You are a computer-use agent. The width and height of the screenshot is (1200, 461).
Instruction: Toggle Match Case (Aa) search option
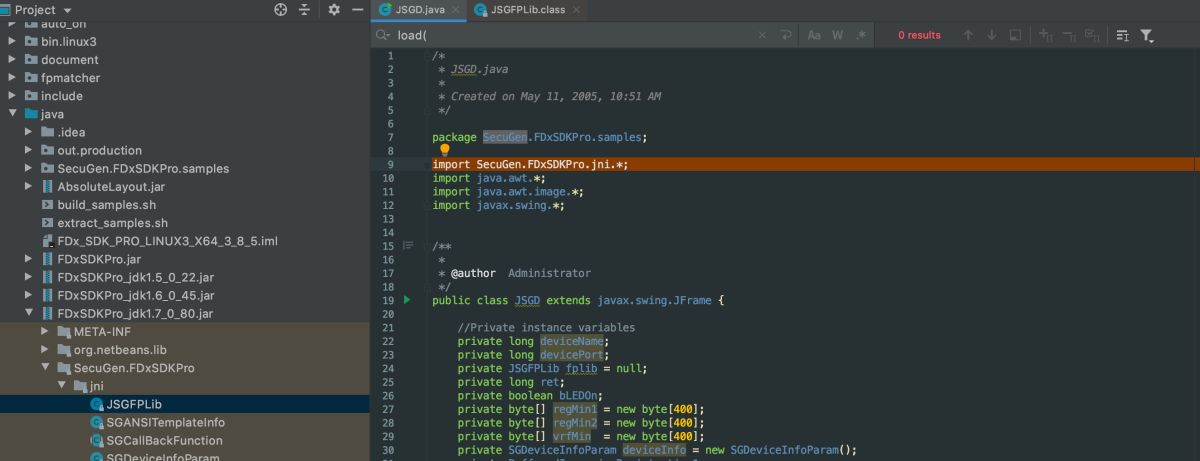click(814, 35)
